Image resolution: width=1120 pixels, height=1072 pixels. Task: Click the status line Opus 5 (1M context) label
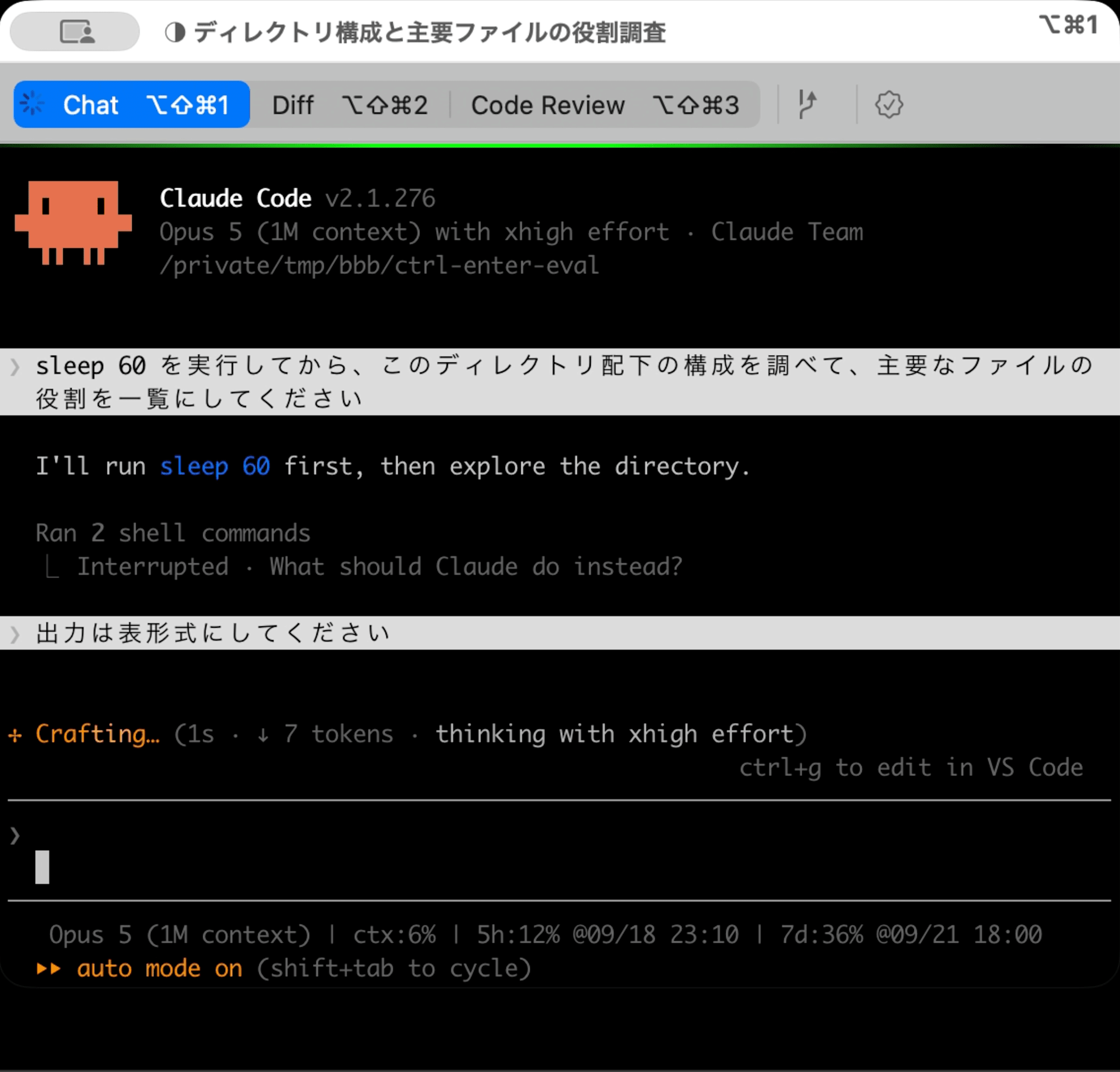point(179,935)
